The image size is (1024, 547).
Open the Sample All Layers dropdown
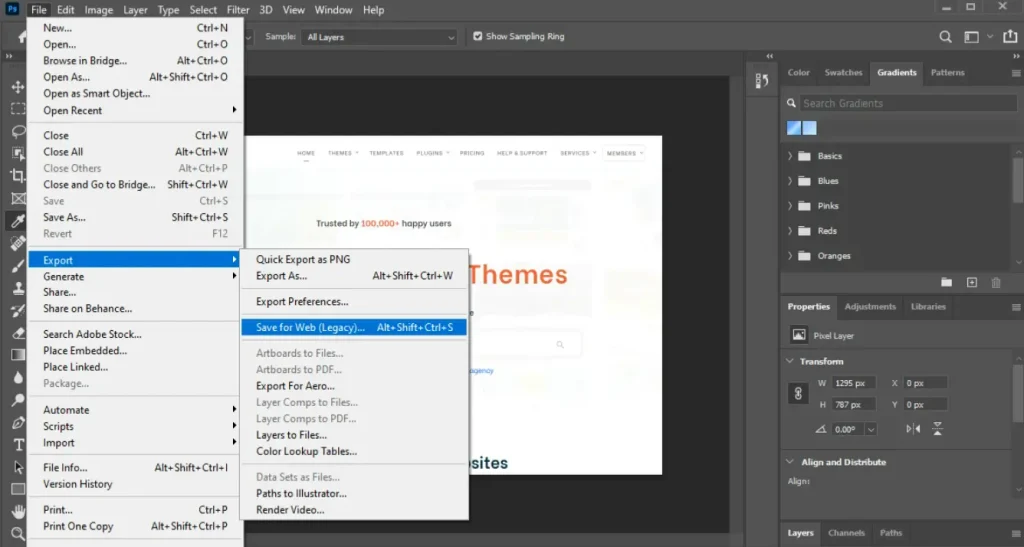380,37
